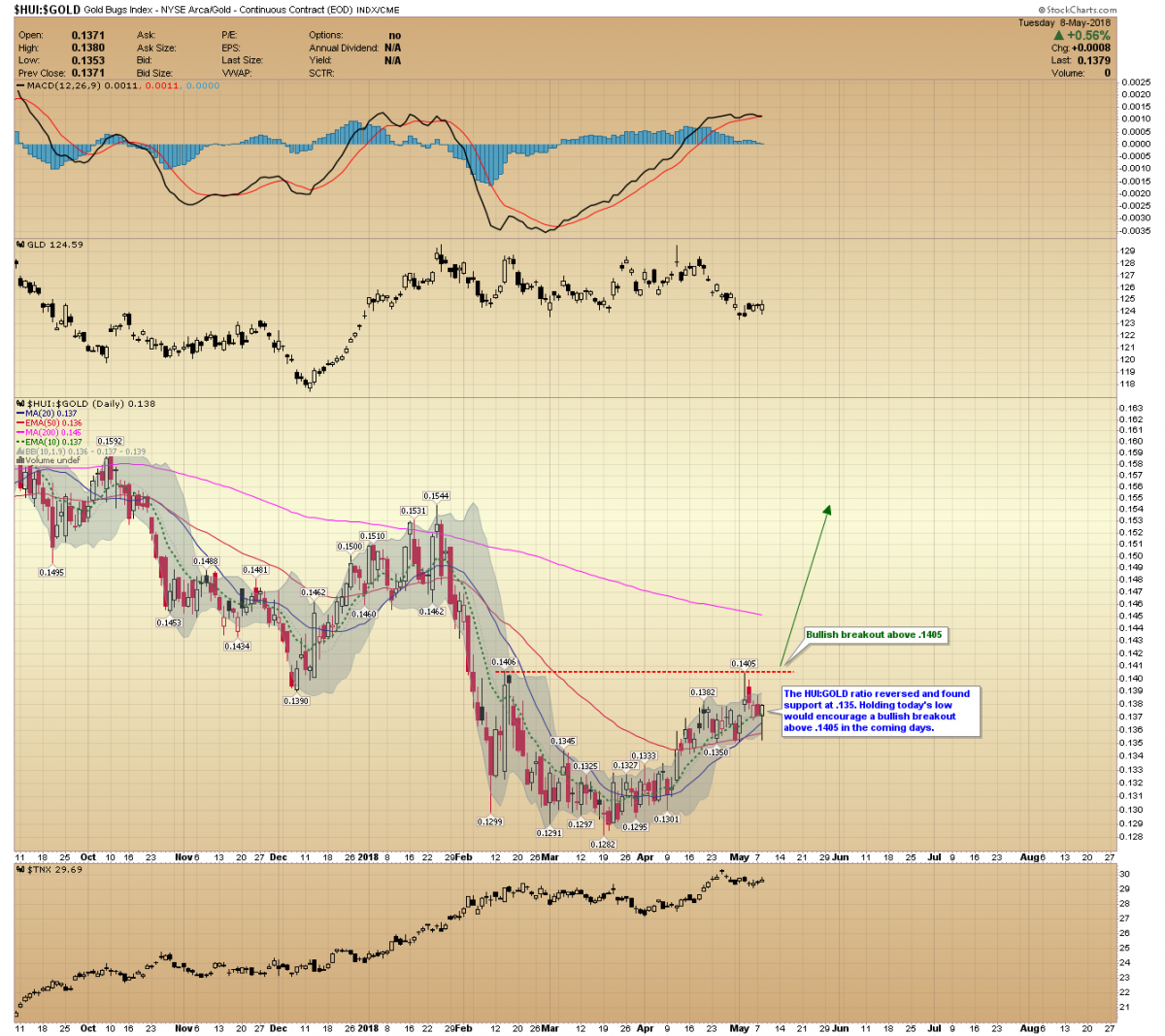Click the GLD 124.59 panel icon
The image size is (1165, 1036).
coord(18,245)
